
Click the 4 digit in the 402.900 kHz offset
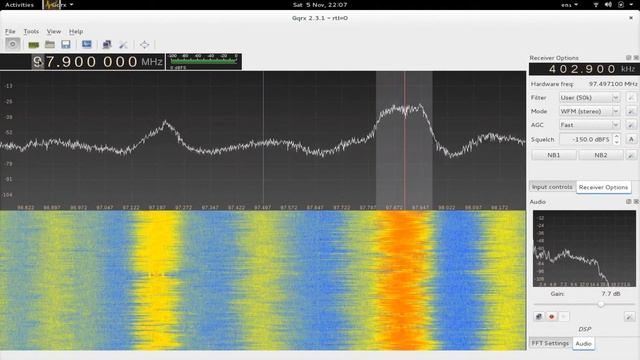coord(553,69)
